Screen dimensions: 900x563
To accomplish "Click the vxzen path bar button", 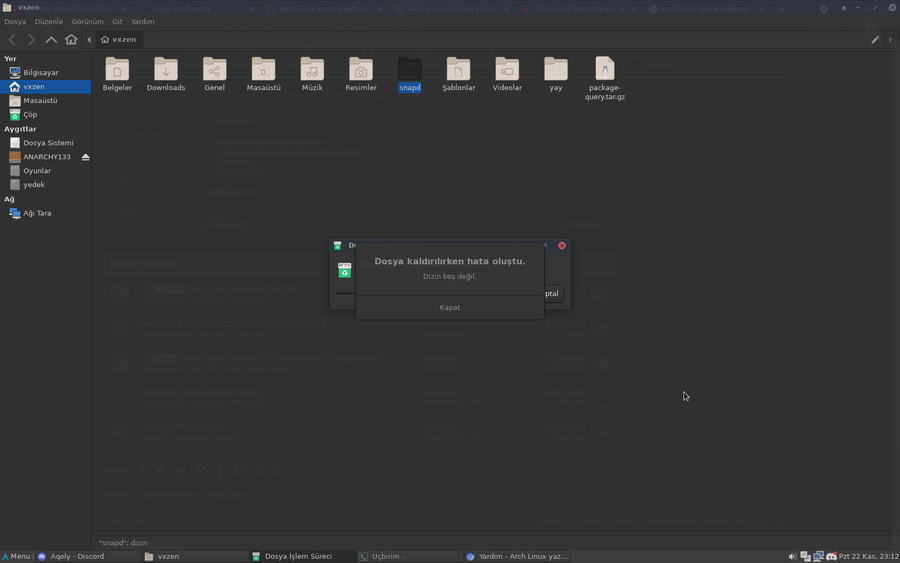I will click(119, 40).
